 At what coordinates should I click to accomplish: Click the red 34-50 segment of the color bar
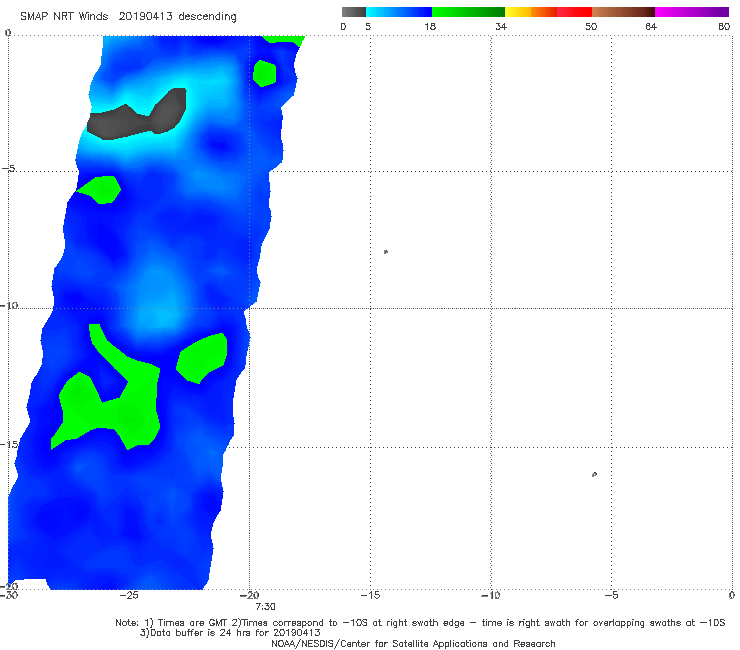548,12
